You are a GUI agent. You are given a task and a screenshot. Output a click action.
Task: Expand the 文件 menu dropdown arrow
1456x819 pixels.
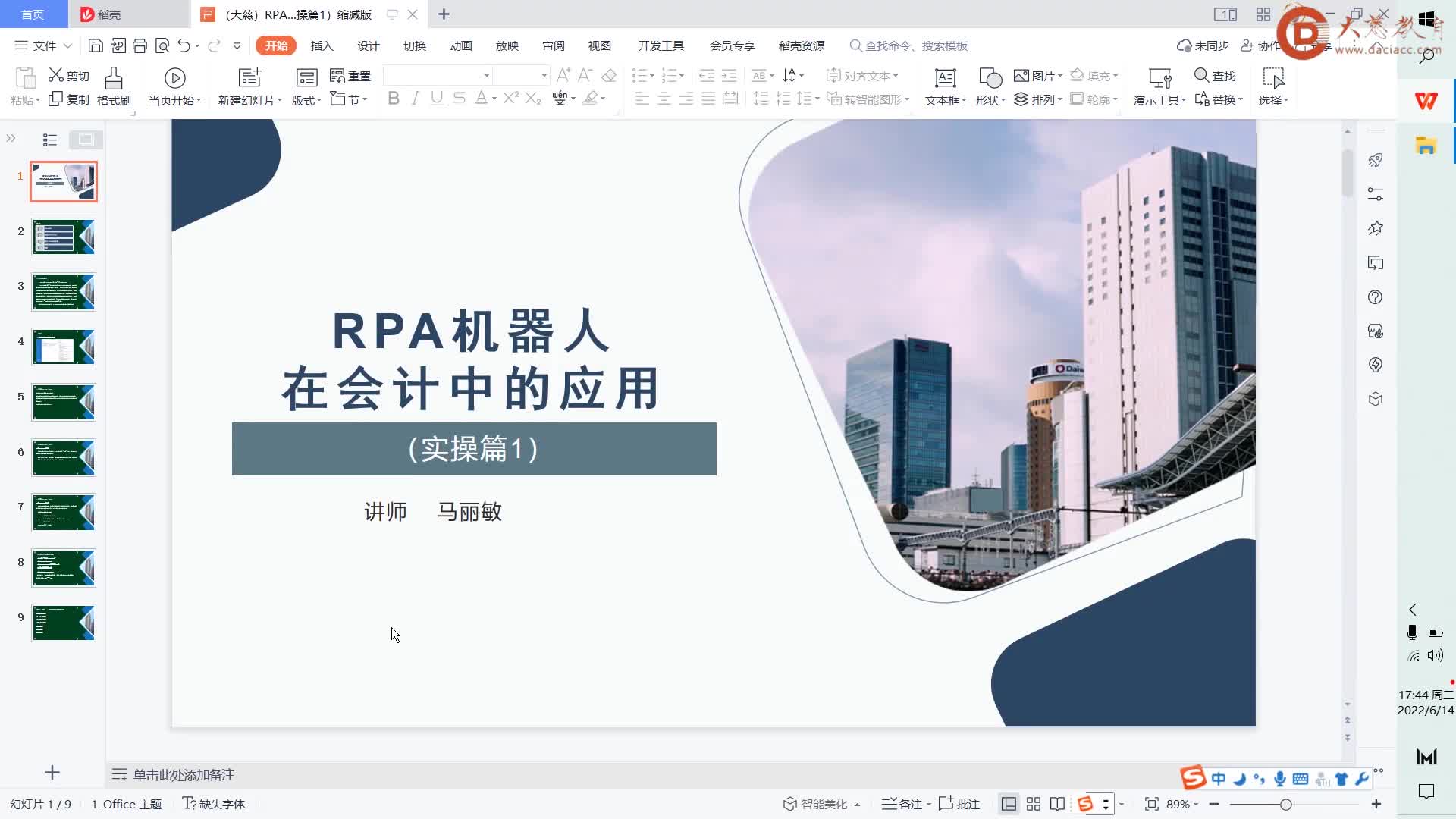point(67,46)
